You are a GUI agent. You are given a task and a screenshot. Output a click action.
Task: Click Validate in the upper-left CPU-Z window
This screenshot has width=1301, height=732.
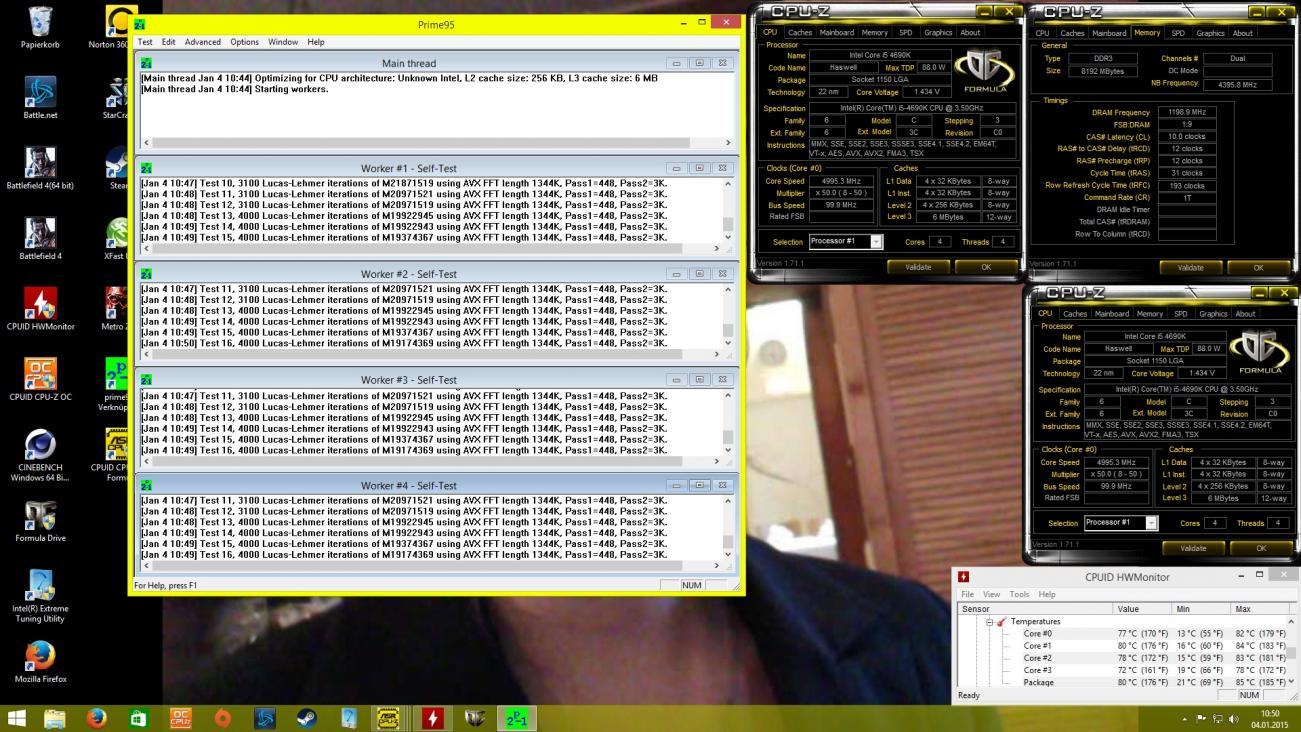(x=918, y=267)
